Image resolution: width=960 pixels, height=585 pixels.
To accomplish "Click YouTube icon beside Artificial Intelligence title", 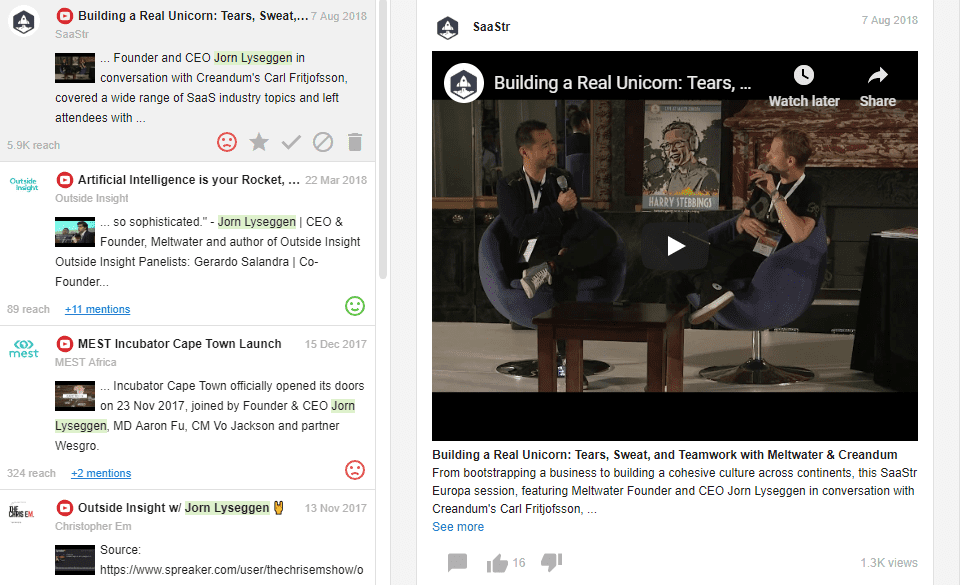I will pos(64,180).
